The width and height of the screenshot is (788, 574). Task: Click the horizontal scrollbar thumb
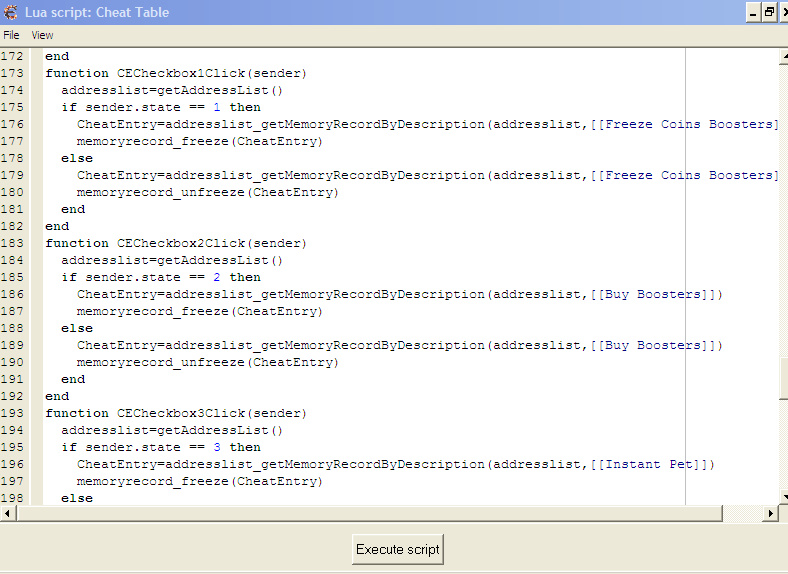pos(370,513)
